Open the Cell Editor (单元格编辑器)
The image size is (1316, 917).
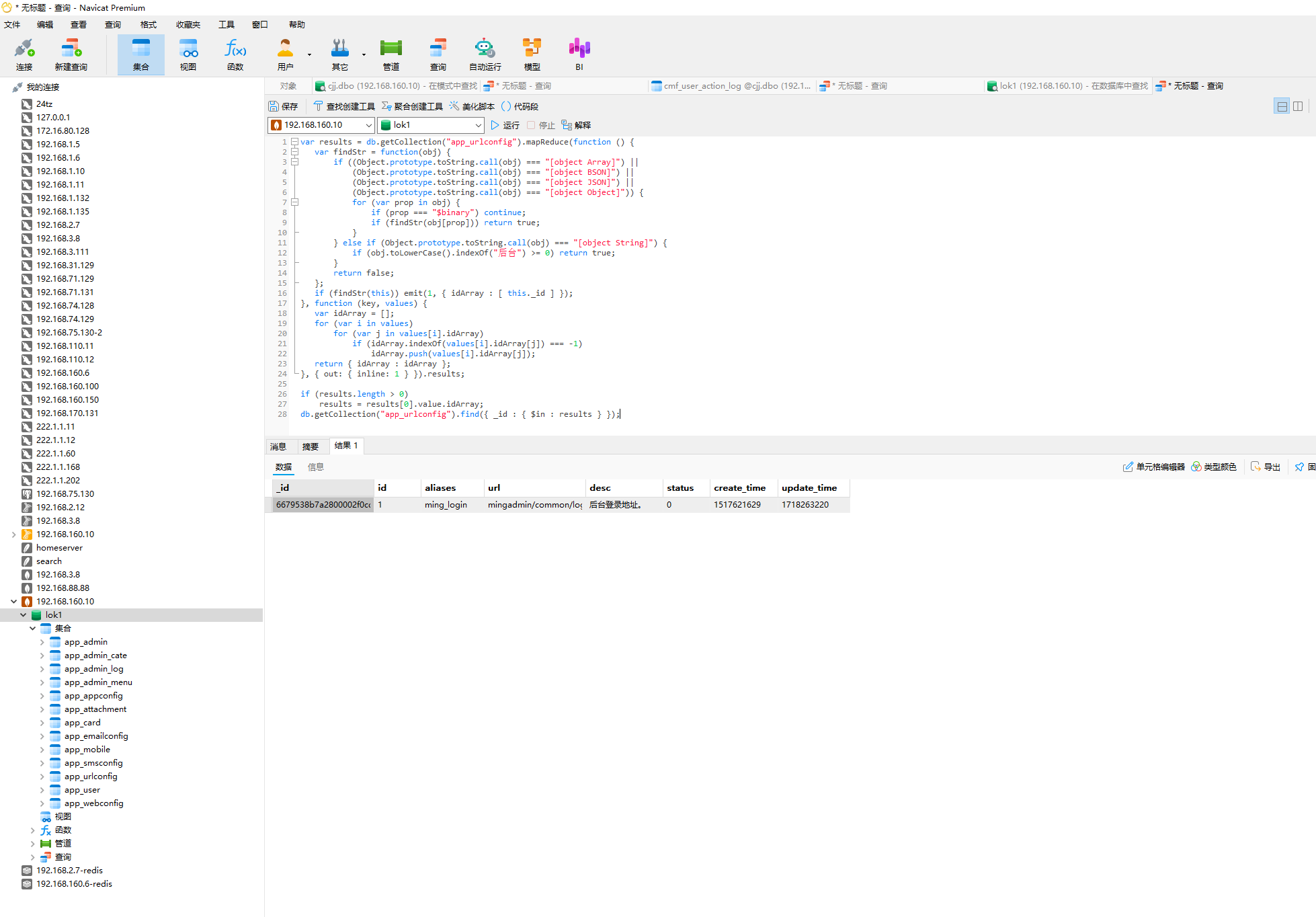coord(1153,467)
